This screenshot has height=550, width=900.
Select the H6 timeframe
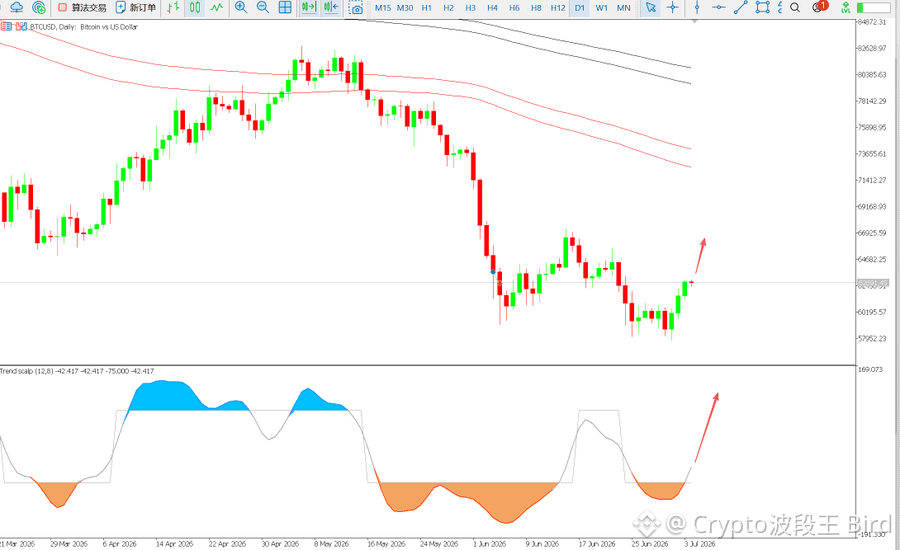(x=514, y=8)
